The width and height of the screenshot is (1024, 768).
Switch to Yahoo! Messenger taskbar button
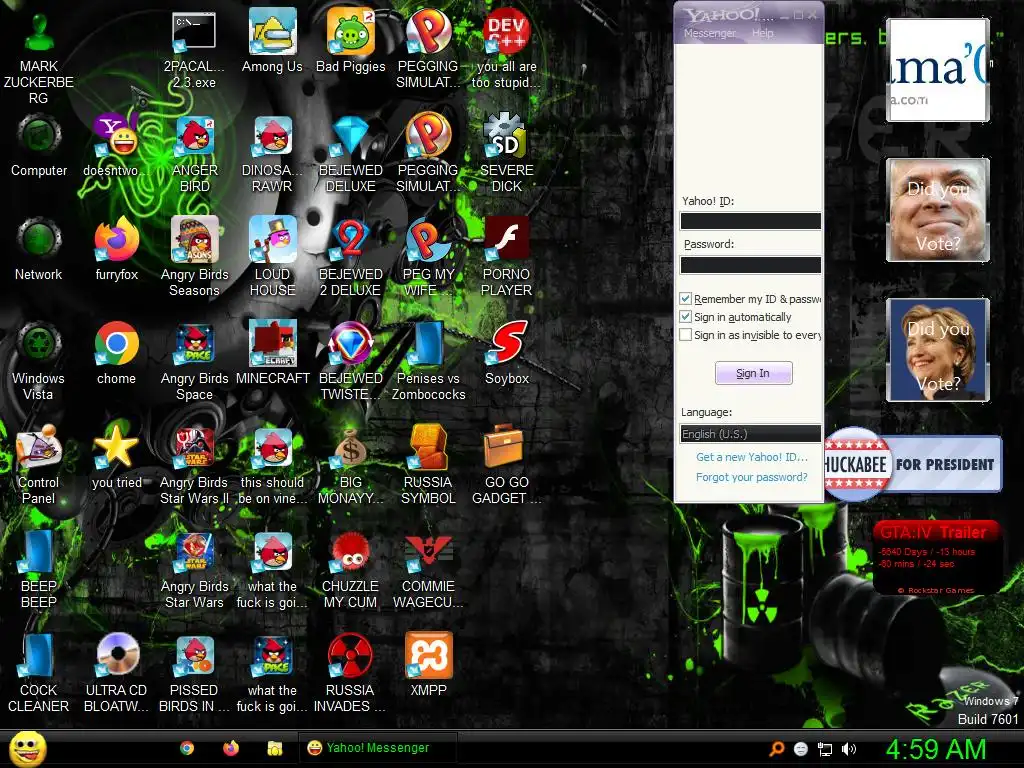(378, 748)
